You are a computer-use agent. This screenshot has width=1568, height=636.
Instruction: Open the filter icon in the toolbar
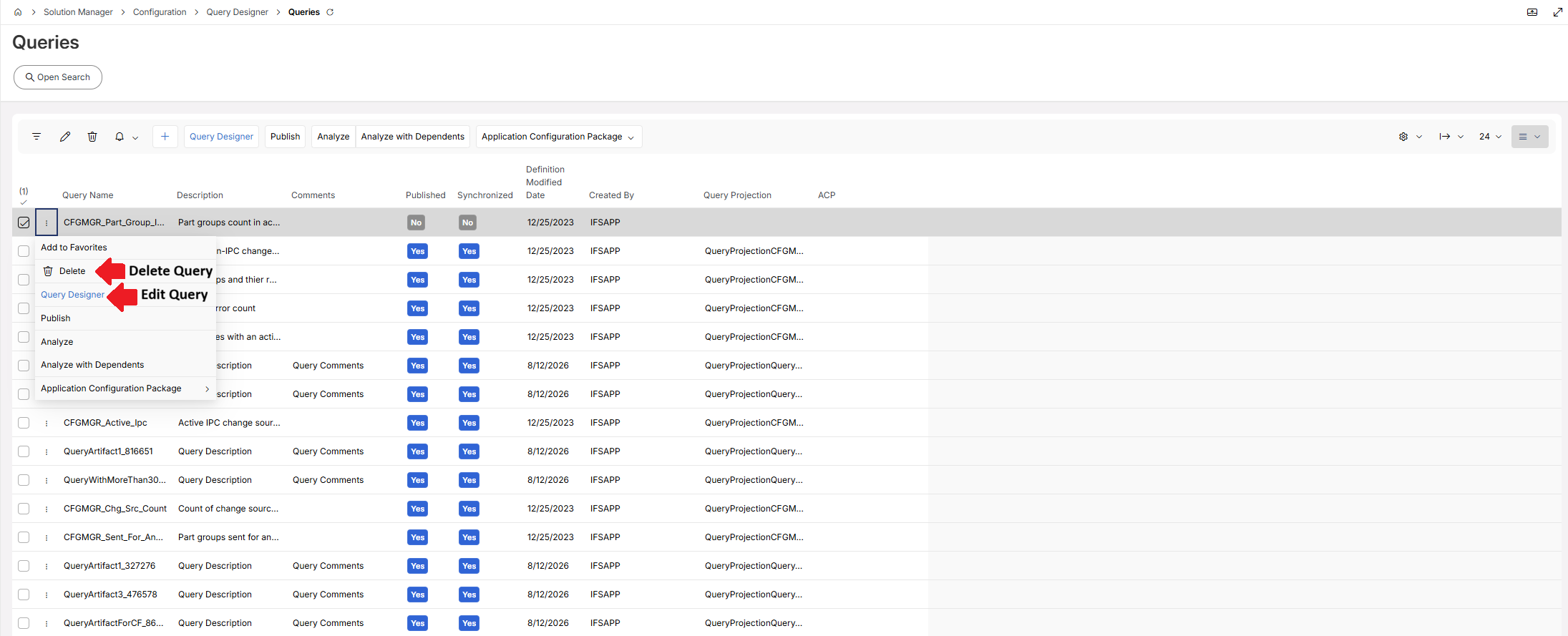(36, 137)
